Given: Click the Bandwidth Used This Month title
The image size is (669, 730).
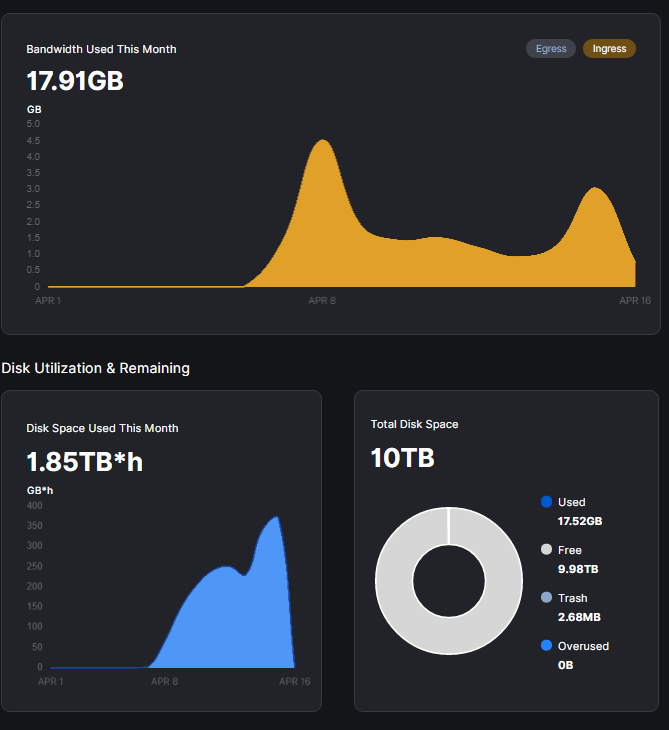Looking at the screenshot, I should tap(101, 49).
